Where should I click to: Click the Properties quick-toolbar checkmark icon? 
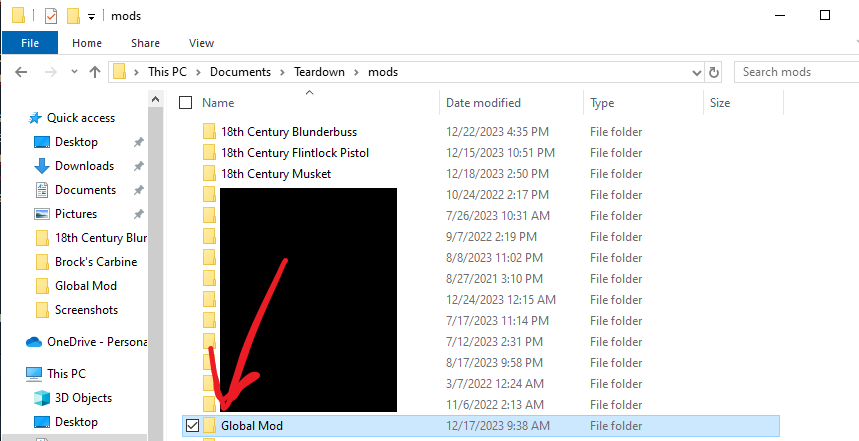pos(50,16)
